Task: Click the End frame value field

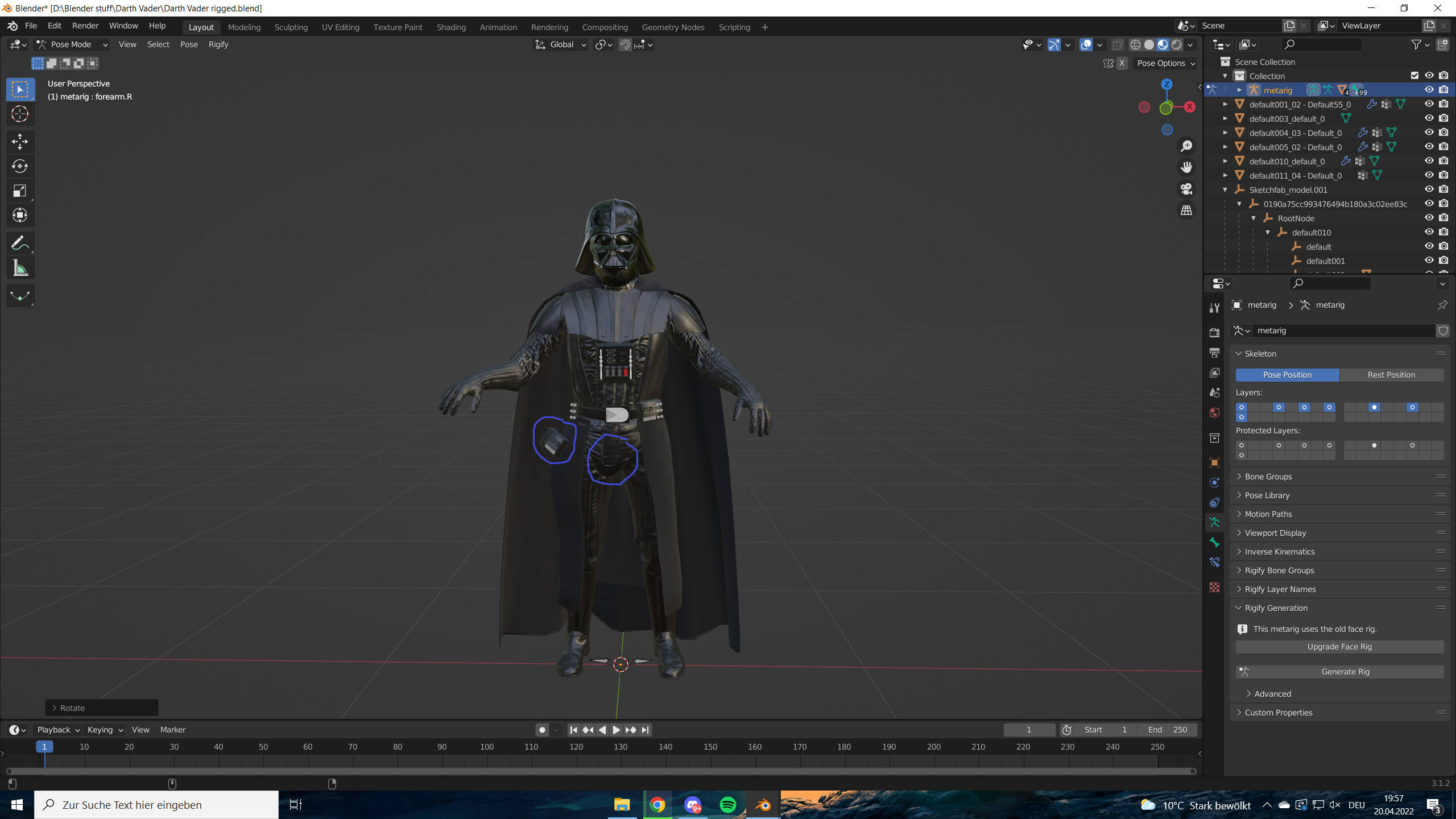Action: (1167, 730)
